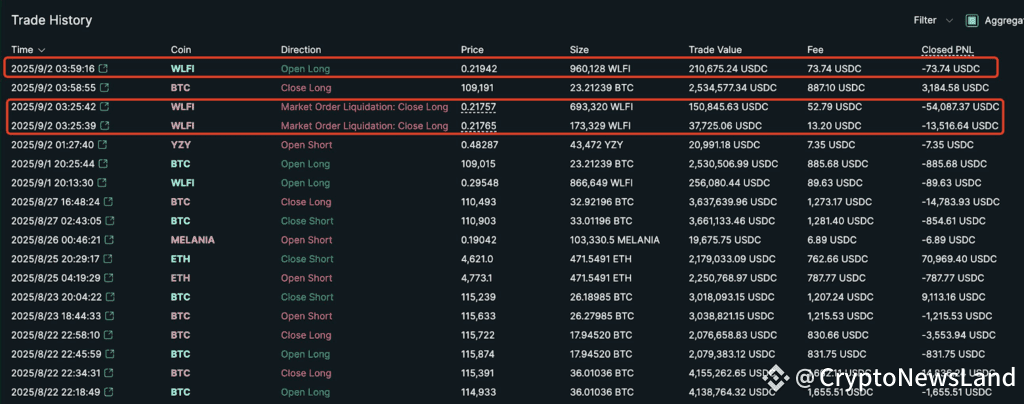Click the Trade Value column header
This screenshot has height=404, width=1024.
[x=715, y=50]
